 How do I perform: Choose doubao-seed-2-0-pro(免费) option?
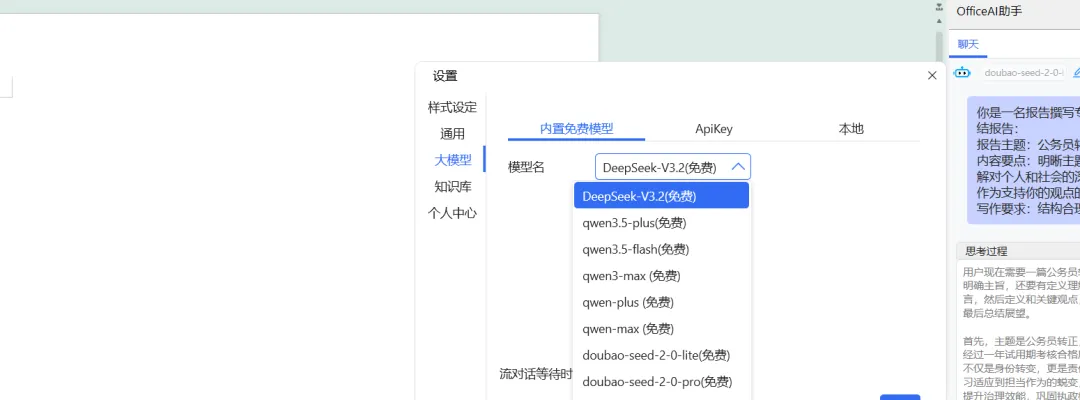click(661, 381)
